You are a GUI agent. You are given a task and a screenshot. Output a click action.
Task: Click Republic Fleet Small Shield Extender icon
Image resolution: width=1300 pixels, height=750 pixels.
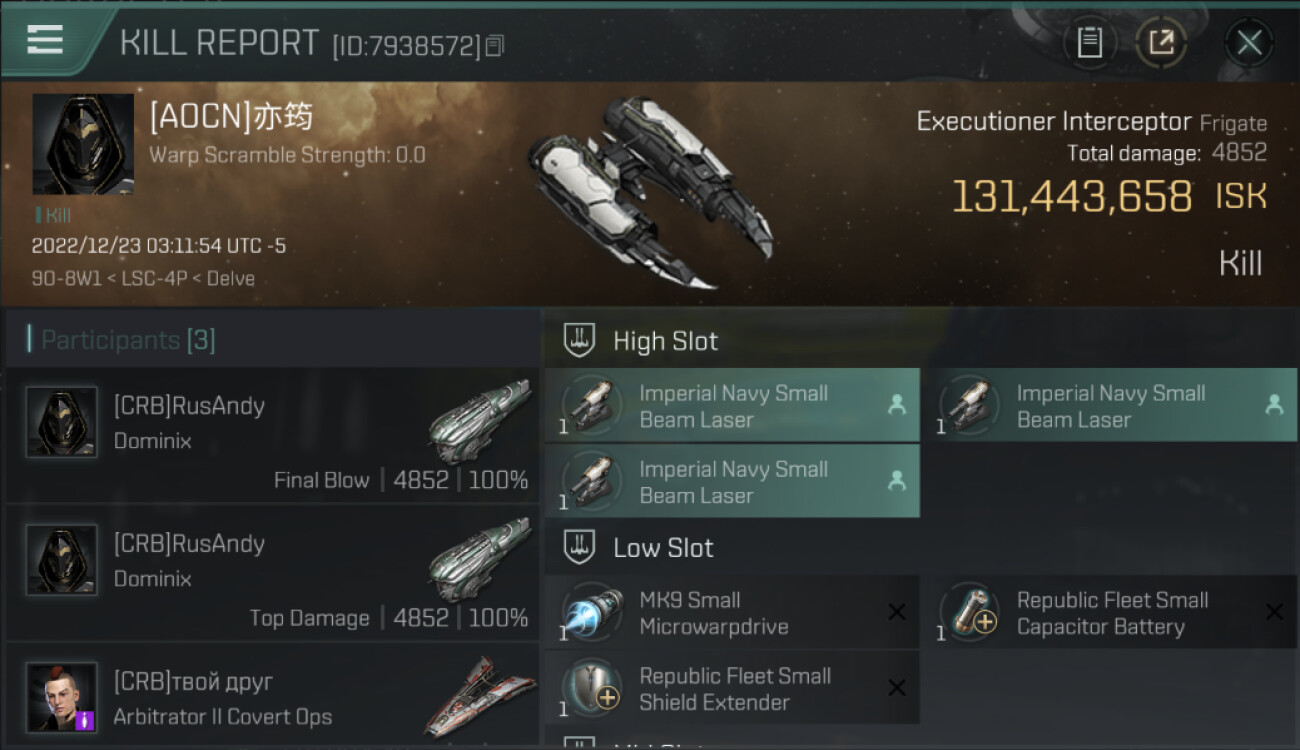pyautogui.click(x=592, y=688)
